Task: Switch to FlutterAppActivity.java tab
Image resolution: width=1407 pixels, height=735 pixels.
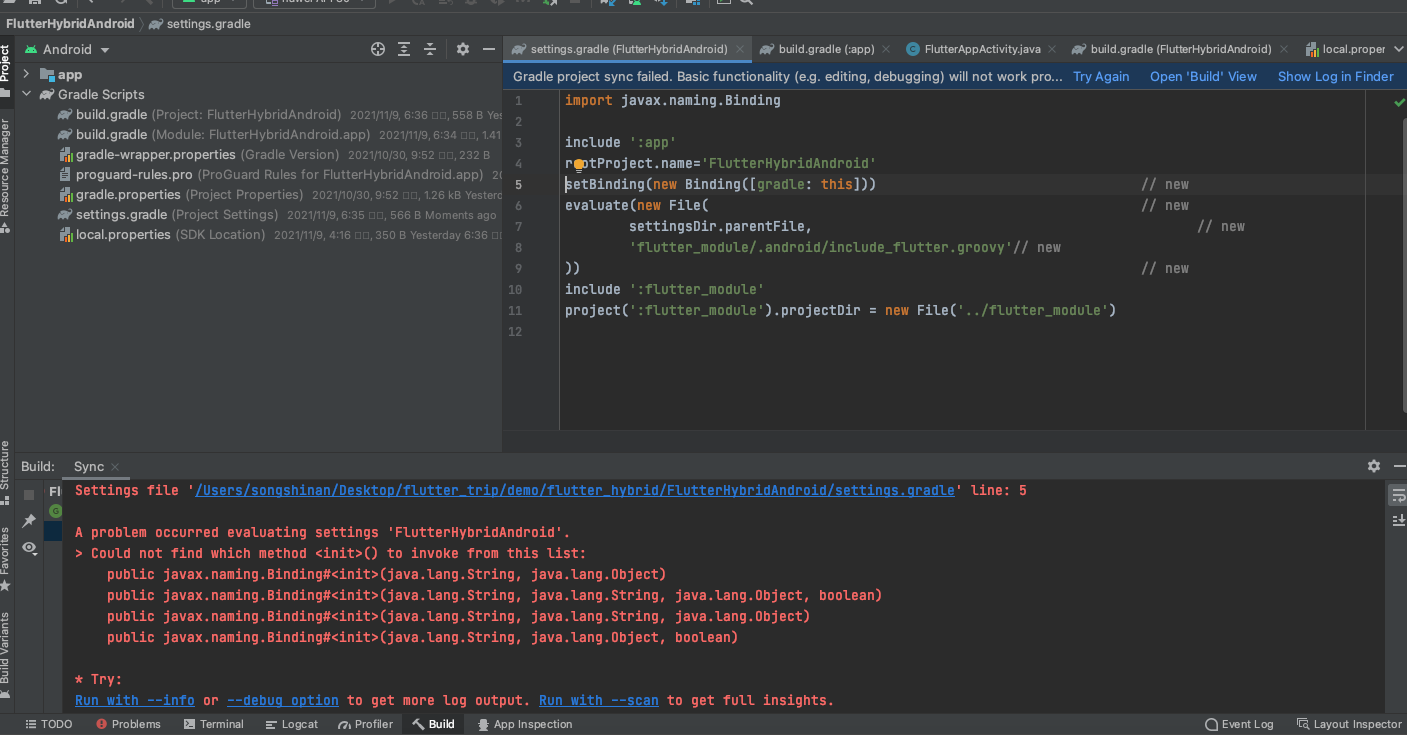Action: point(982,49)
